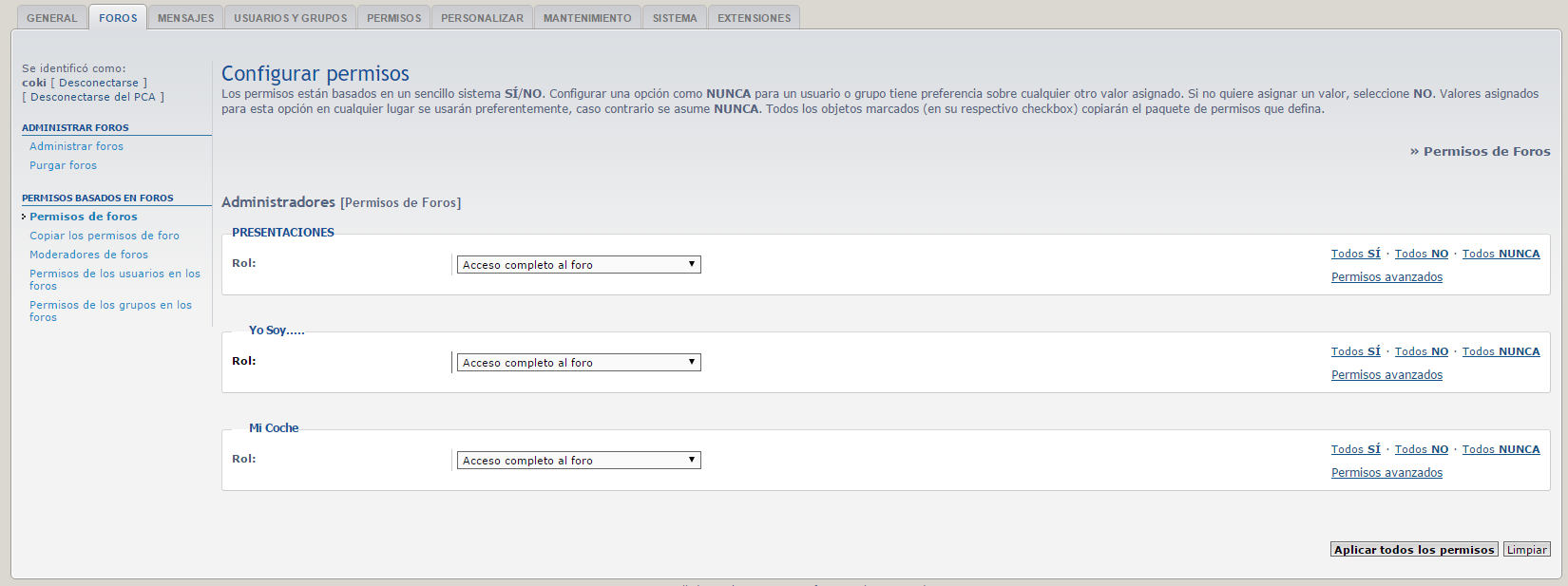Click Desconectarse del PCA link
The width and height of the screenshot is (1568, 586).
(x=92, y=97)
